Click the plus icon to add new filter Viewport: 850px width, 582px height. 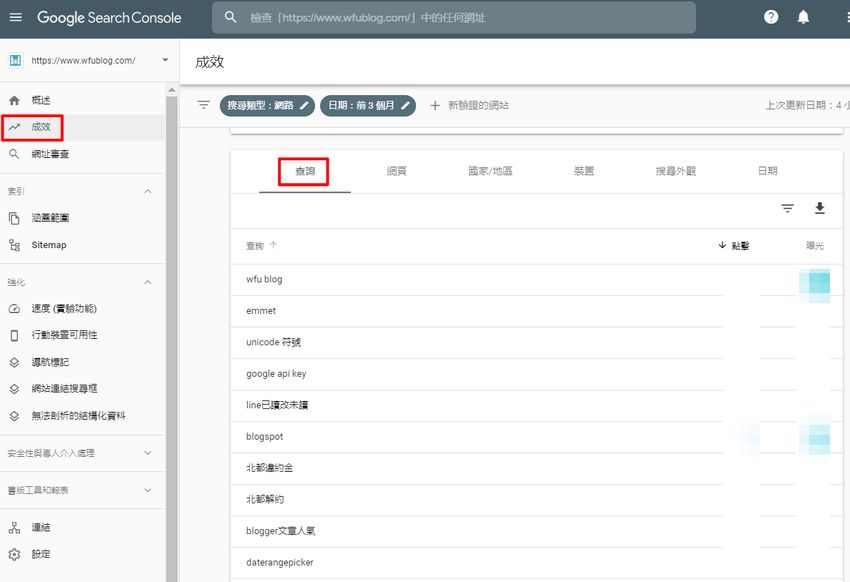435,105
